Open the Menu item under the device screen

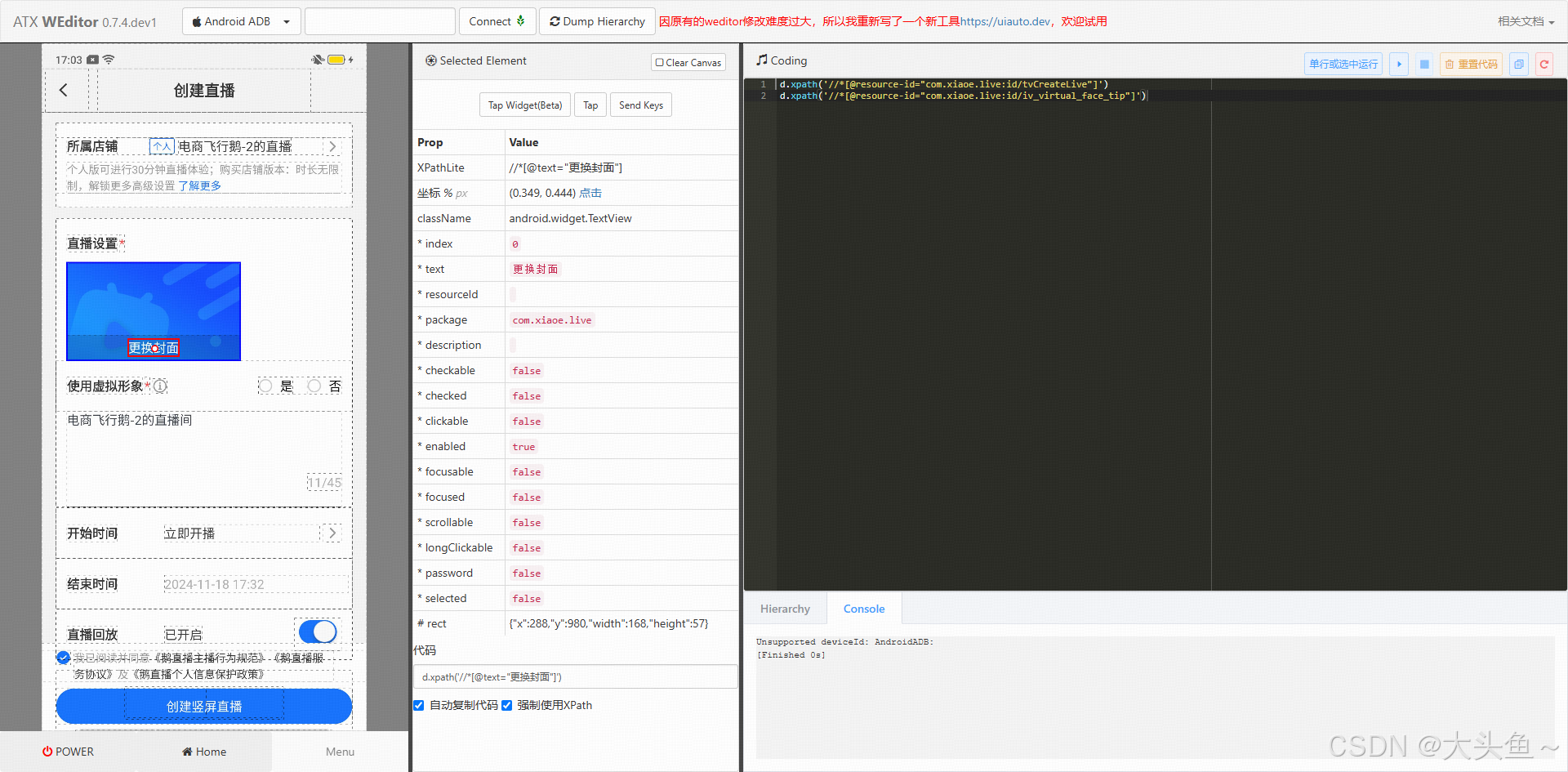(x=340, y=751)
